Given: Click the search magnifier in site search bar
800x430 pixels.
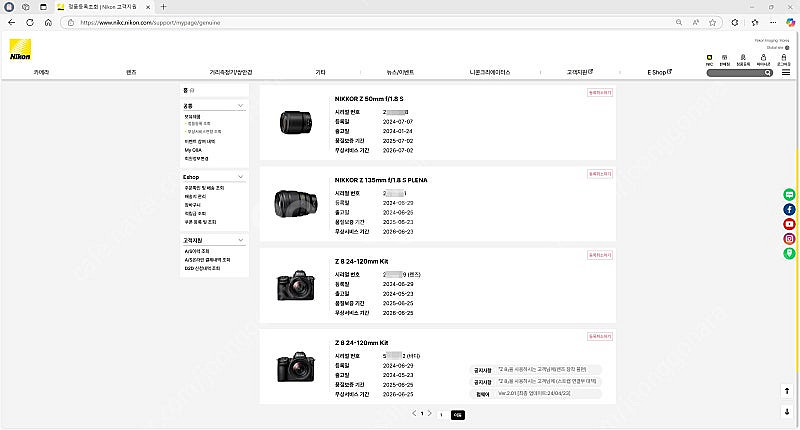Looking at the screenshot, I should [767, 73].
